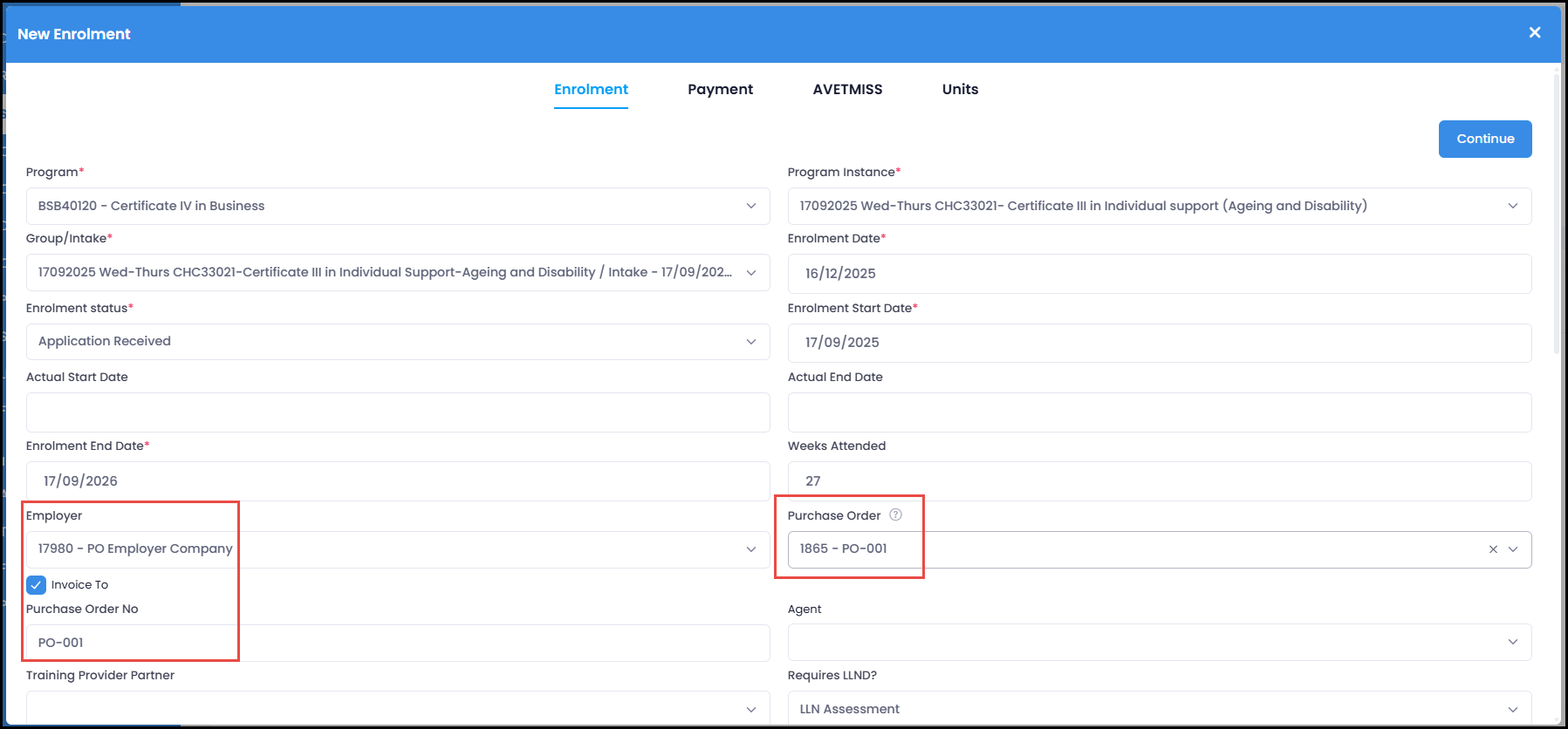
Task: Clear the Purchase Order selection
Action: tap(1493, 549)
